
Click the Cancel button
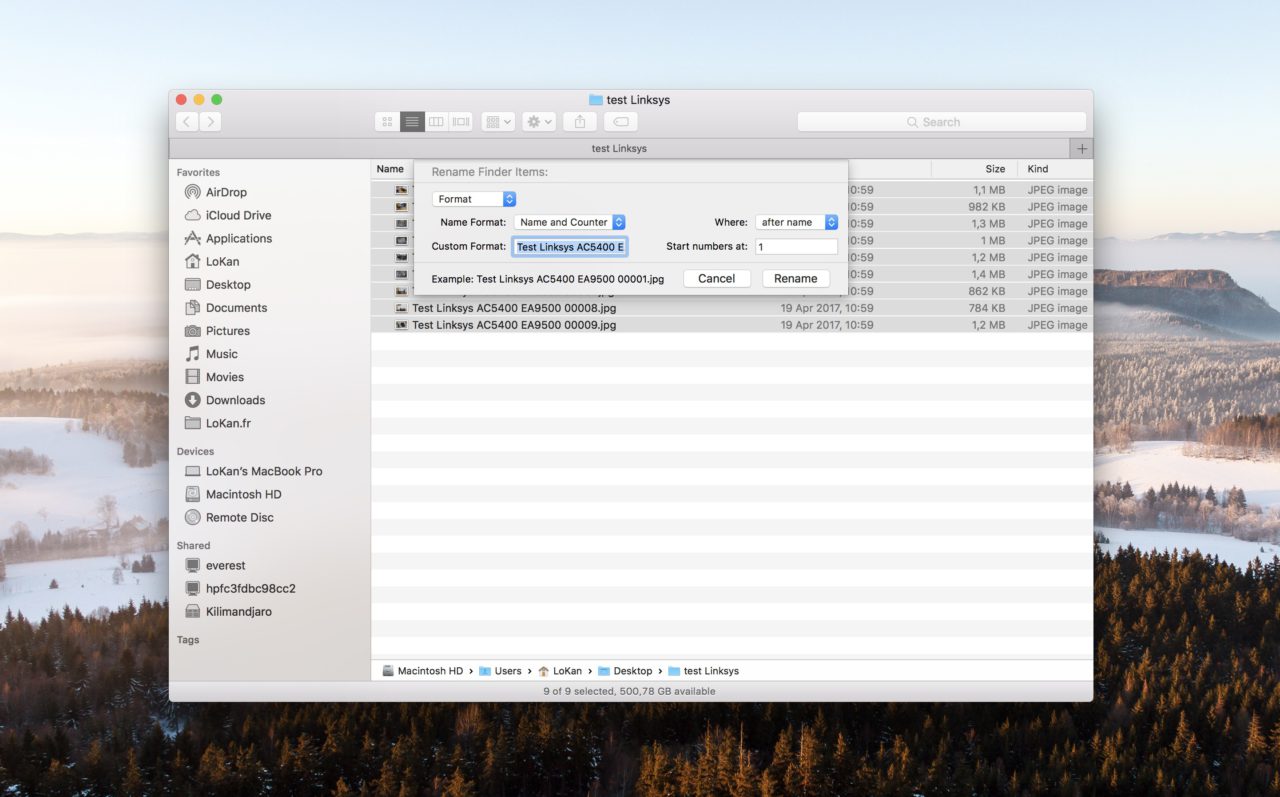pos(717,279)
